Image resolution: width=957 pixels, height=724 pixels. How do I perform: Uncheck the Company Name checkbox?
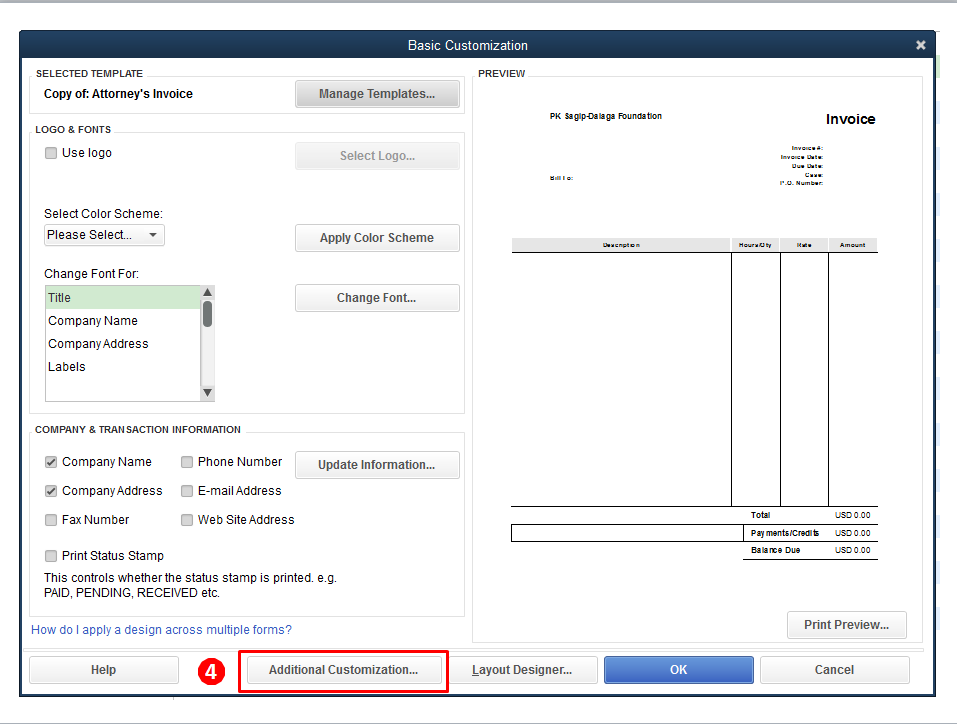pyautogui.click(x=51, y=462)
